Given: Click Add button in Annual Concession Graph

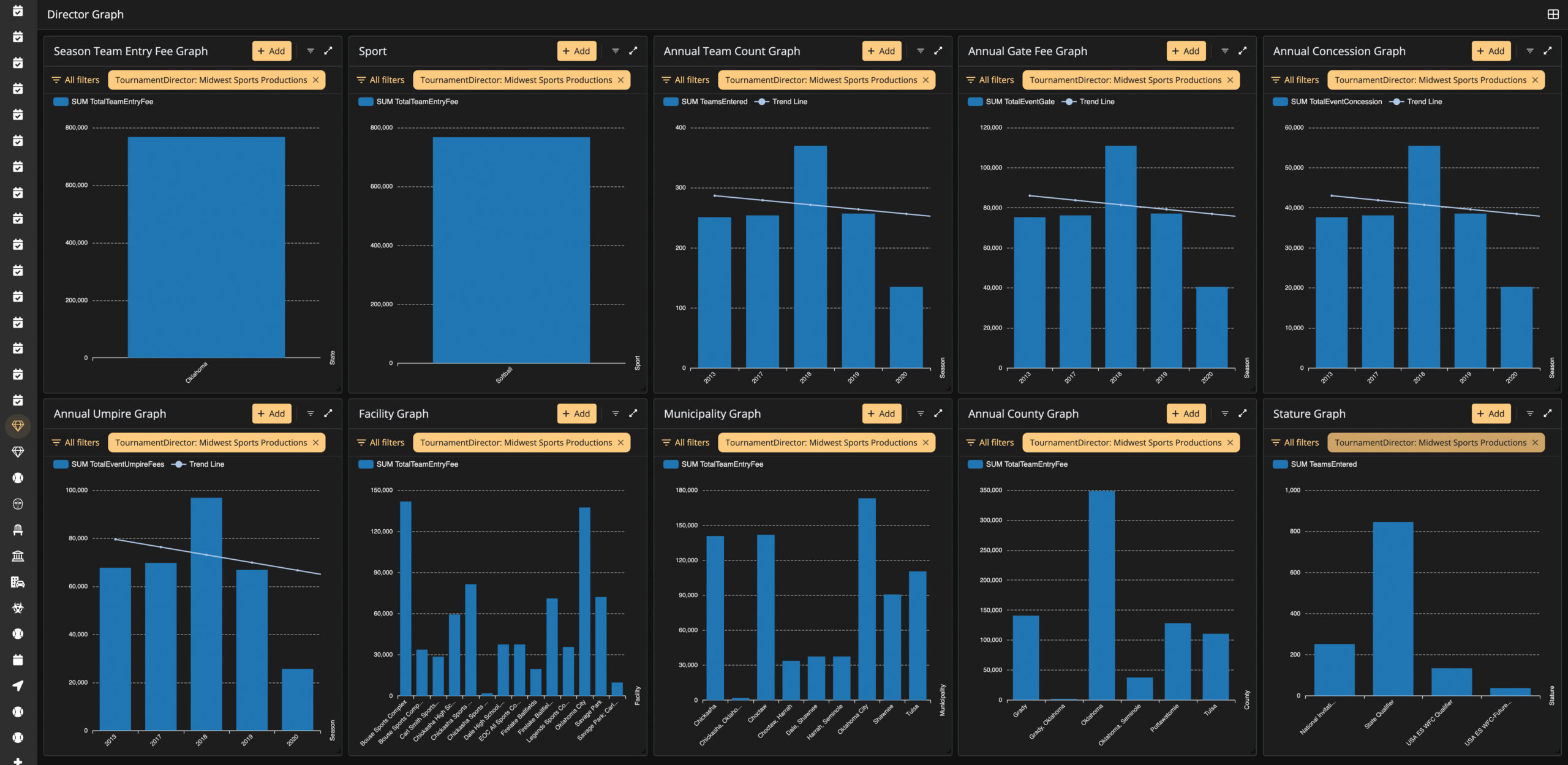Looking at the screenshot, I should tap(1491, 51).
